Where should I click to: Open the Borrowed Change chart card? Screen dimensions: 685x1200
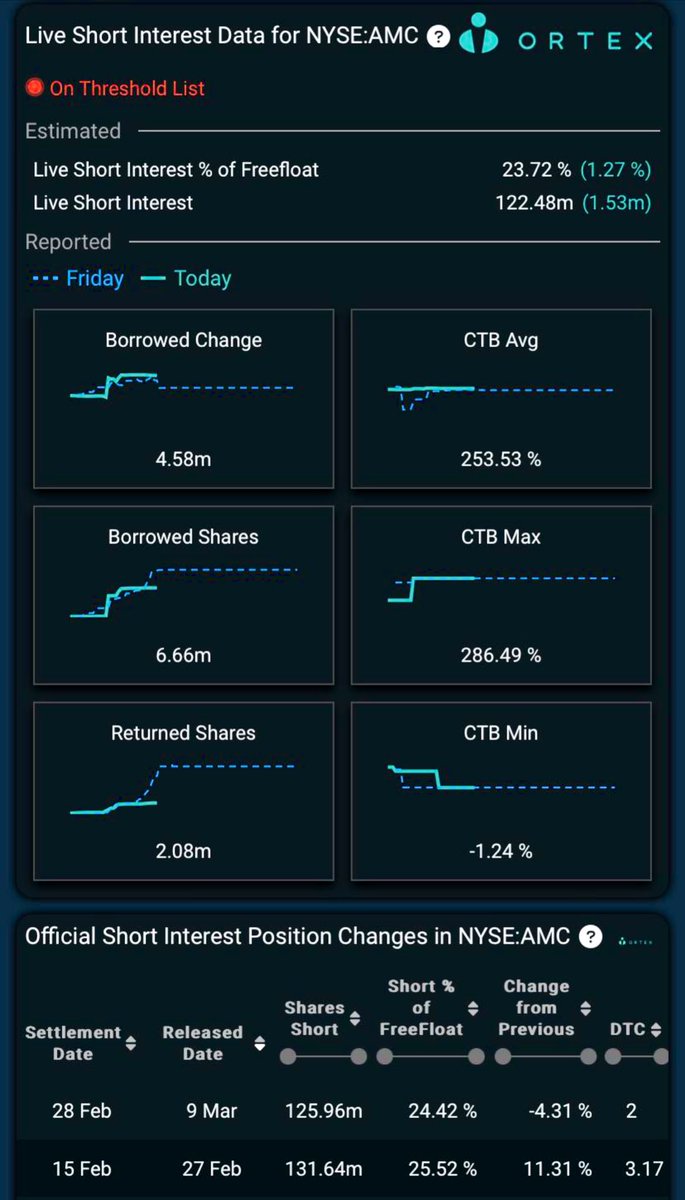184,399
